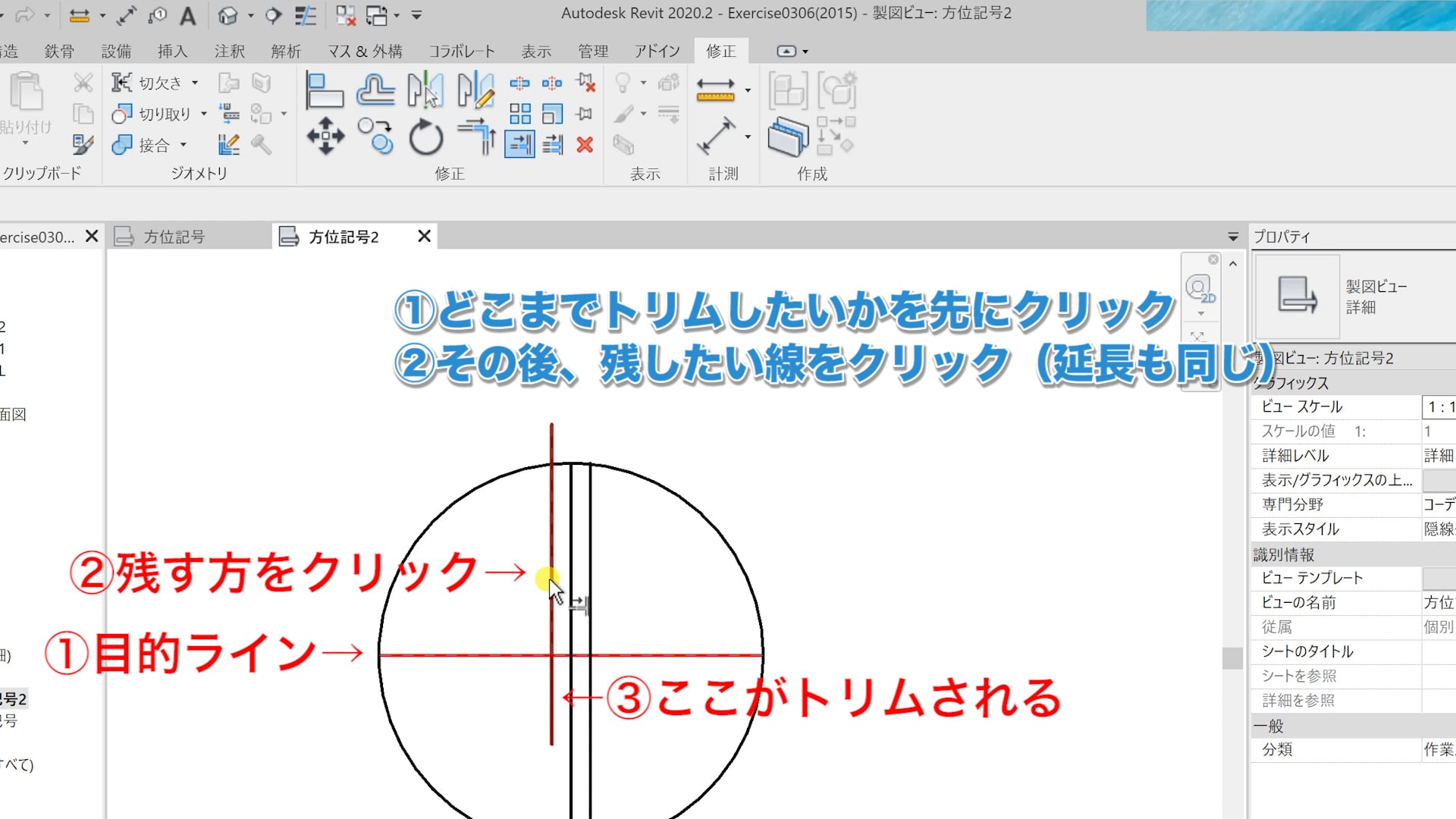Screen dimensions: 1456x819
Task: Click the Align tool icon
Action: tap(325, 90)
